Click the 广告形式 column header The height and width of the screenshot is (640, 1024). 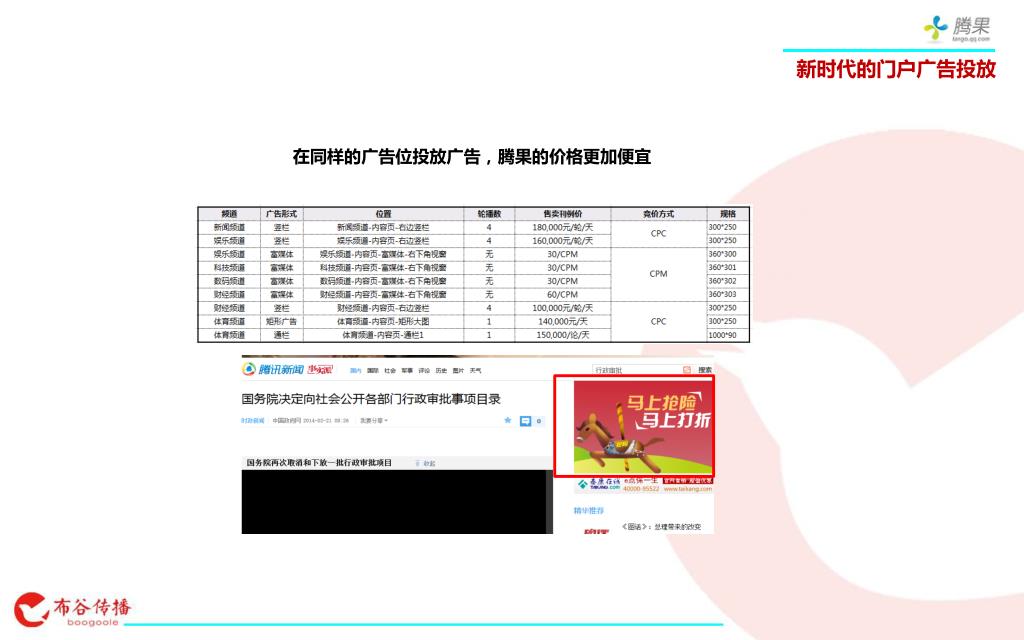281,214
